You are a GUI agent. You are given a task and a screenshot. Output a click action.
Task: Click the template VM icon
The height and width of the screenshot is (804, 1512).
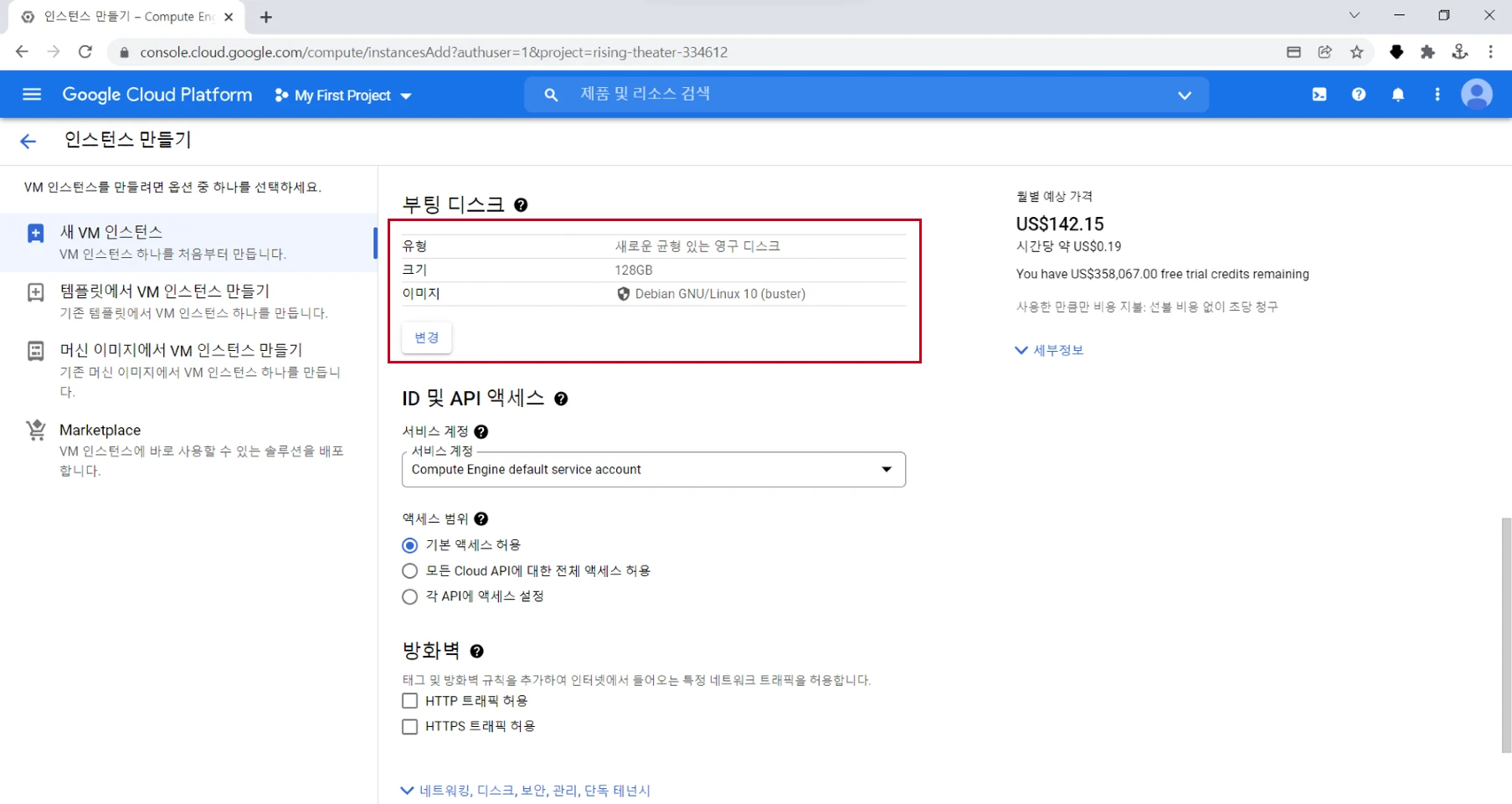point(35,292)
